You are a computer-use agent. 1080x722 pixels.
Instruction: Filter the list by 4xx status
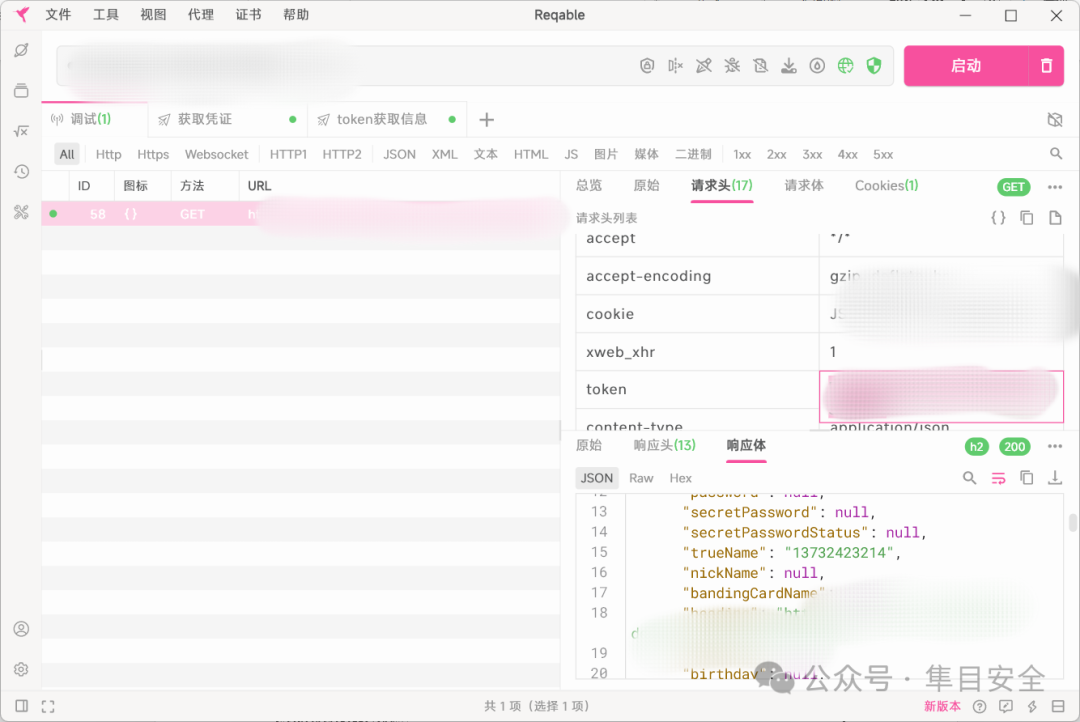tap(847, 154)
